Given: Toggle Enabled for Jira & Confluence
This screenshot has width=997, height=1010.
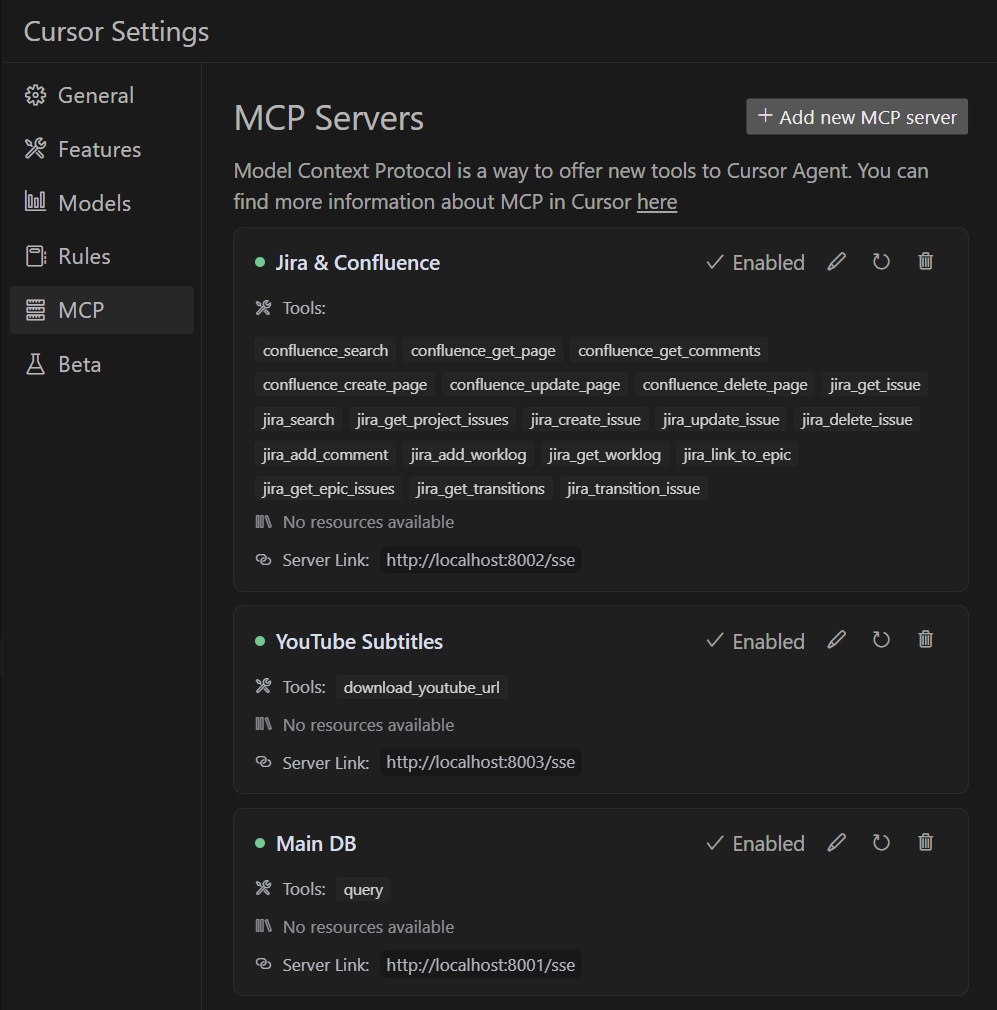Looking at the screenshot, I should pyautogui.click(x=755, y=263).
